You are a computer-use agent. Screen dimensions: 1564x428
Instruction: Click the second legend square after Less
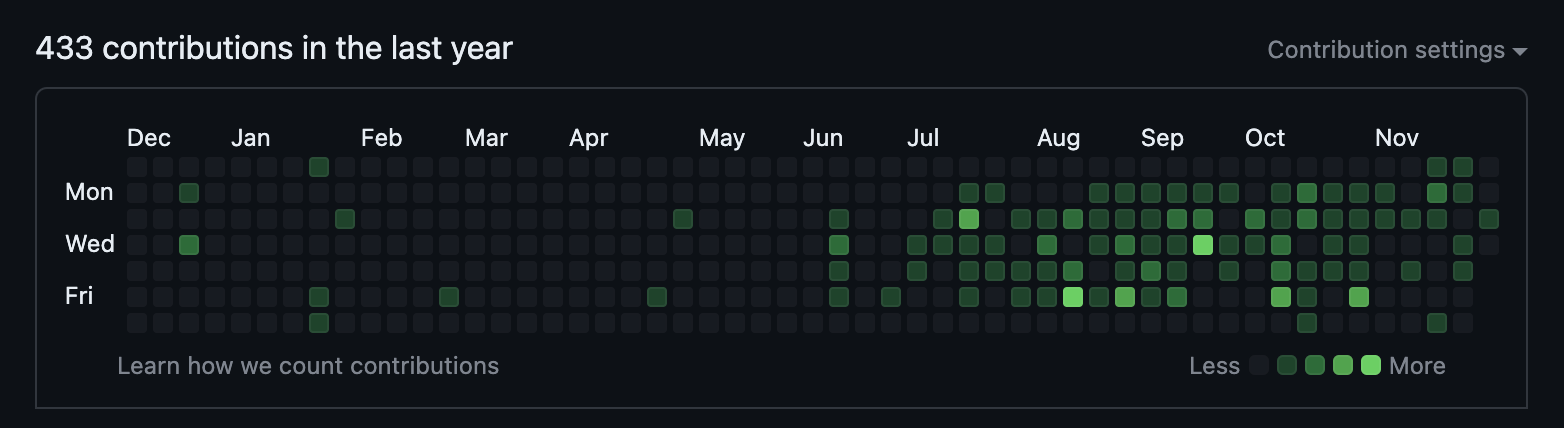tap(1287, 365)
